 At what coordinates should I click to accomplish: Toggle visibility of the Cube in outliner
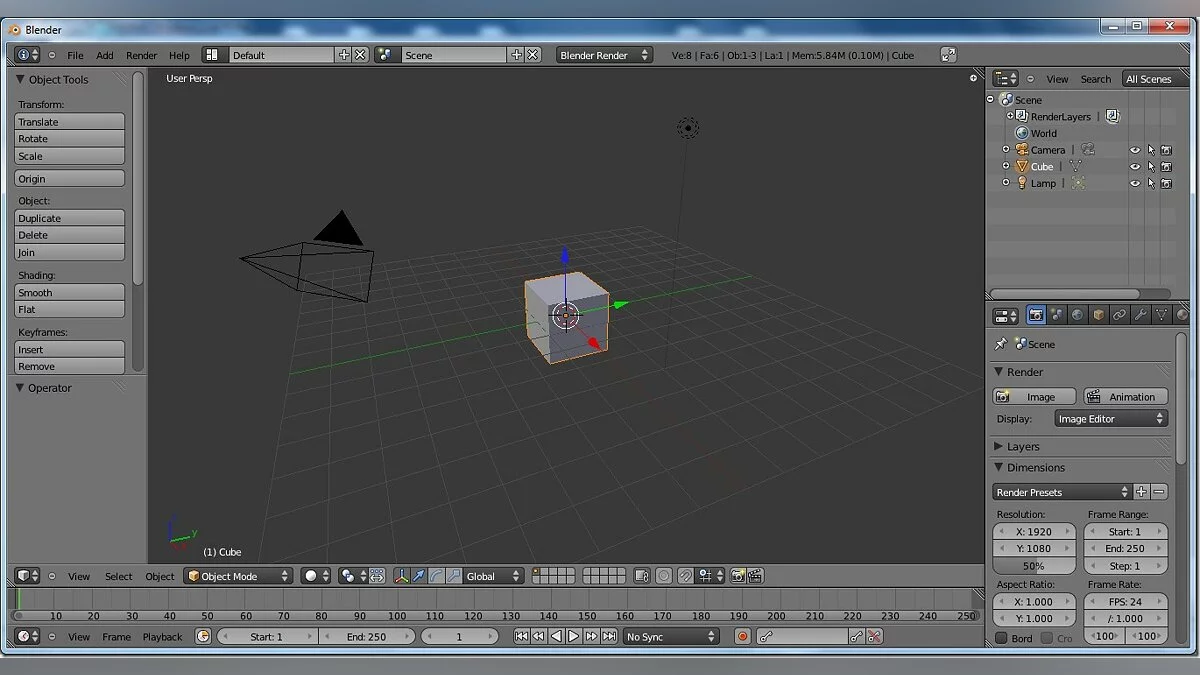coord(1135,166)
